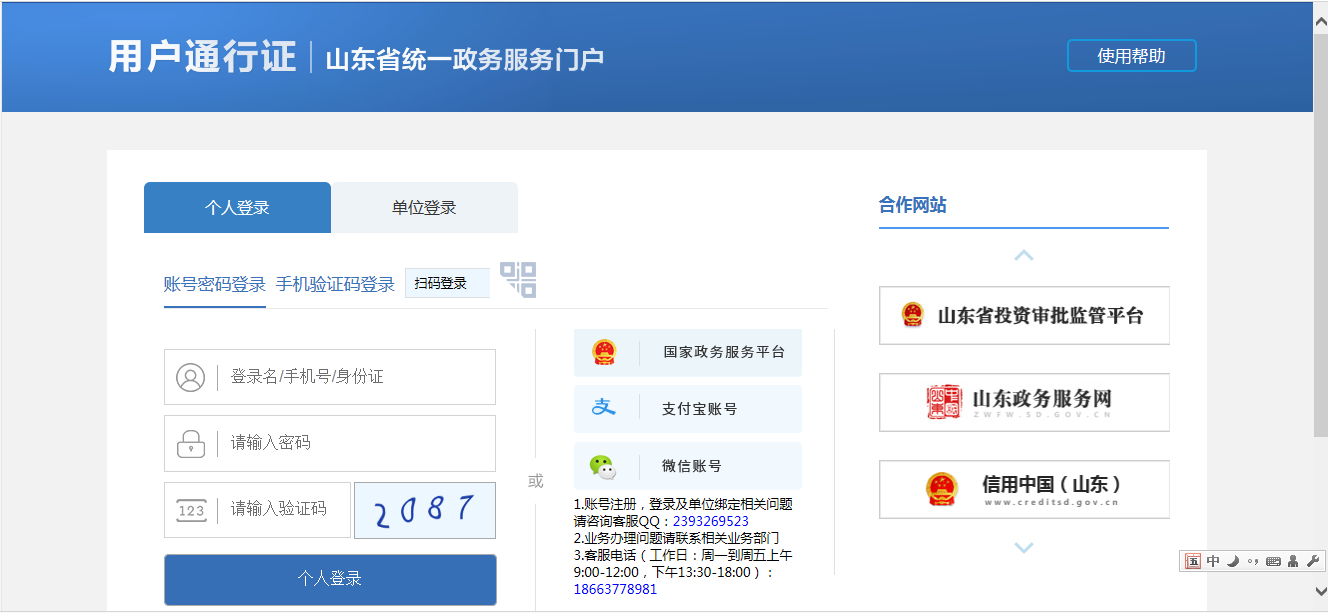
Task: Click the QR code scan login icon
Action: pos(518,279)
